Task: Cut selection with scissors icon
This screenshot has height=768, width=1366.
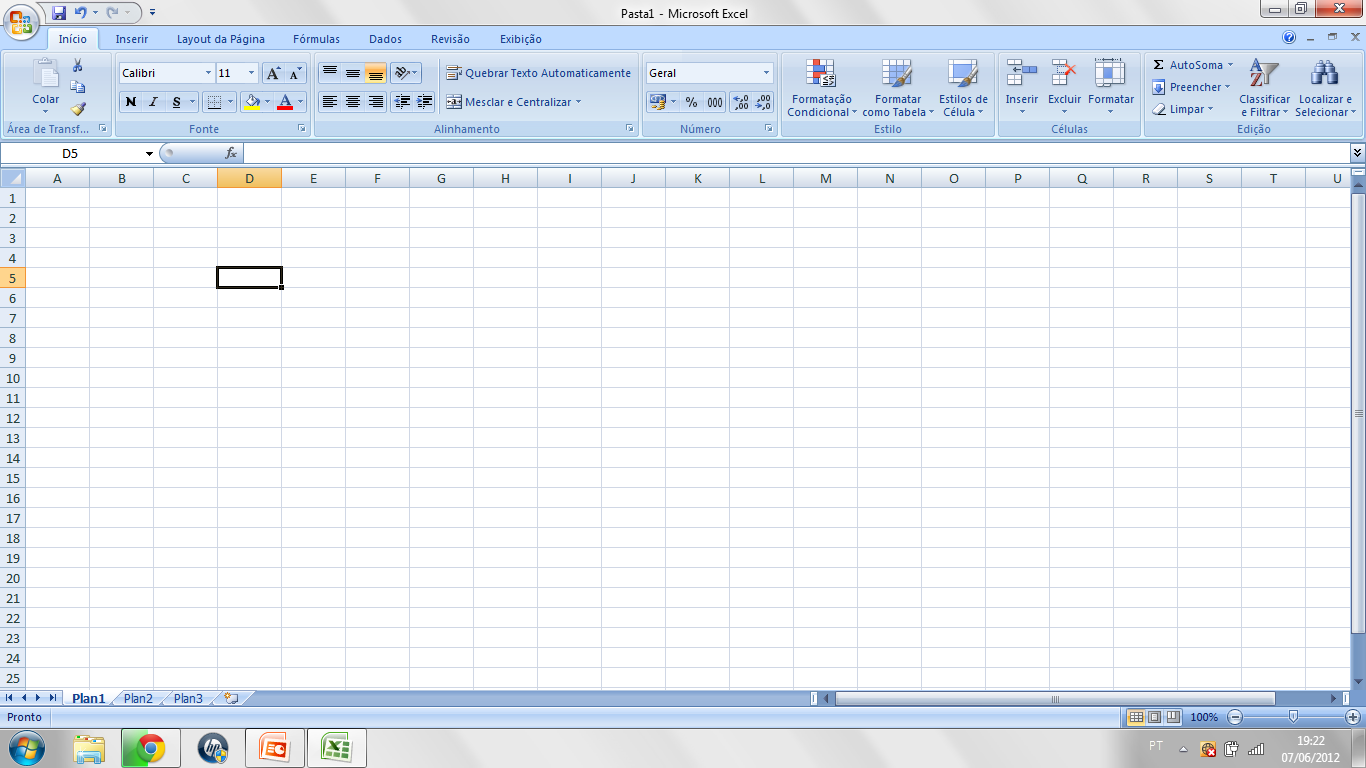Action: tap(77, 66)
